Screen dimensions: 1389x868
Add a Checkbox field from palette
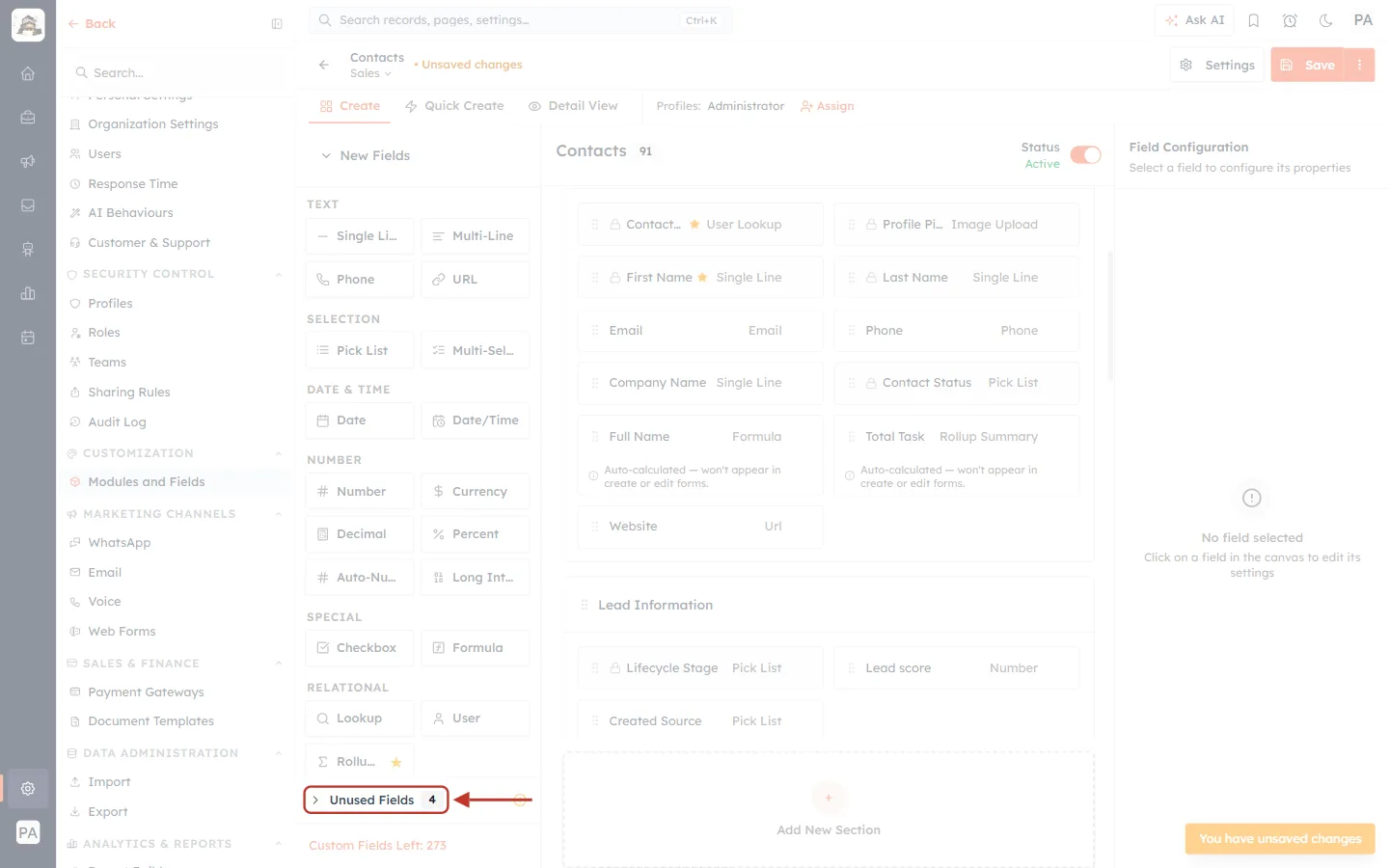pos(360,648)
